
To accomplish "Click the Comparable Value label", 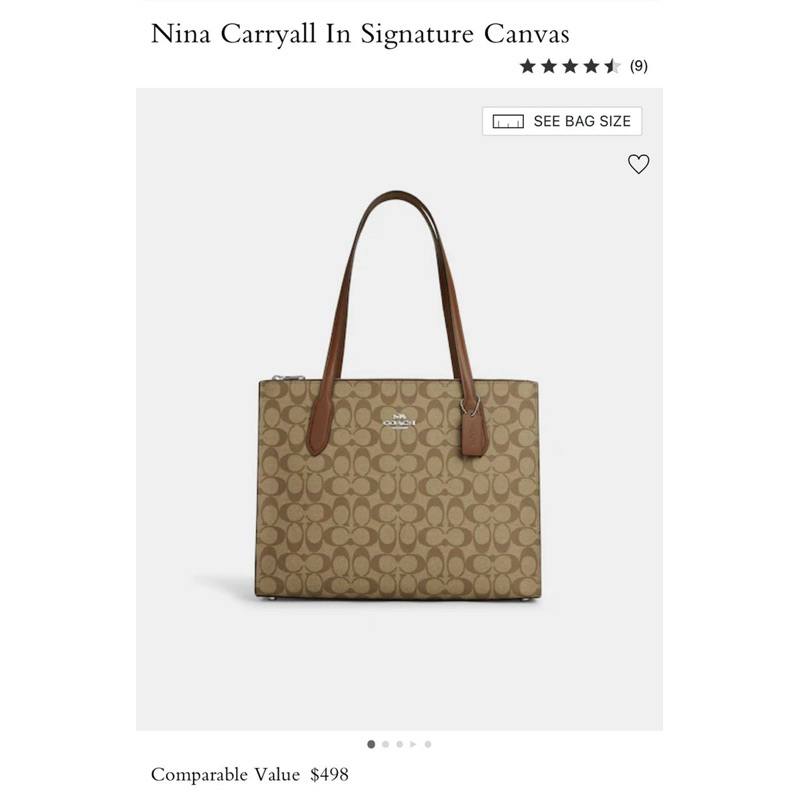I will pos(225,774).
